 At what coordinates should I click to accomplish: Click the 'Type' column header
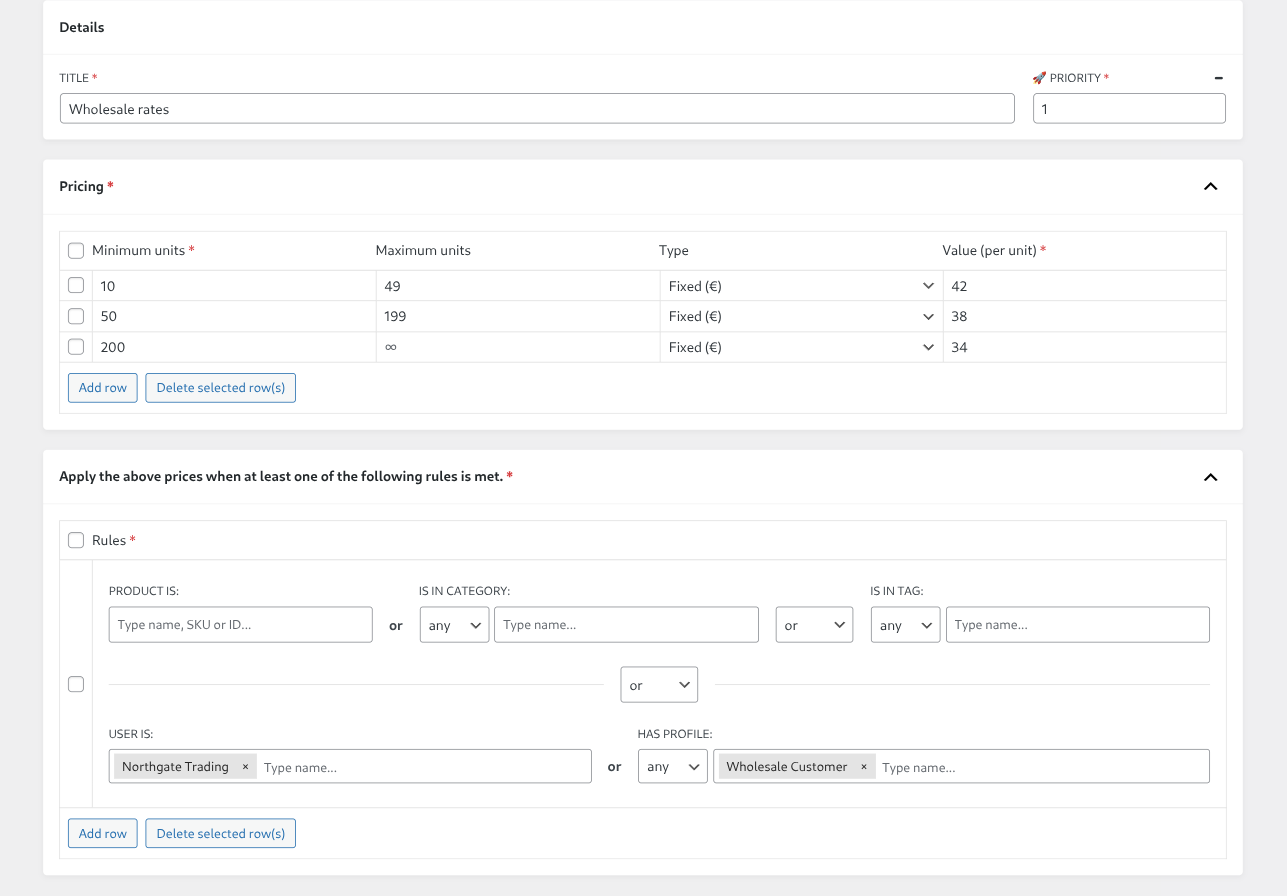674,251
